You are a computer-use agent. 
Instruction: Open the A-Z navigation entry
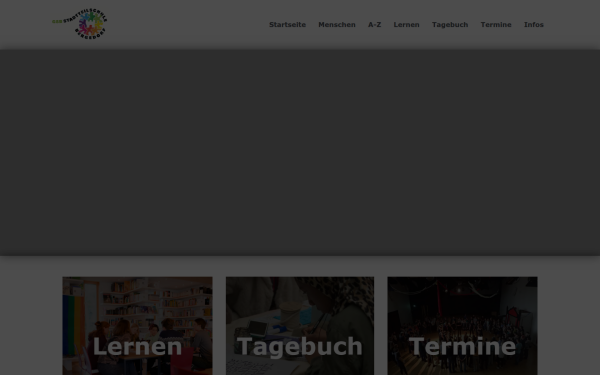click(375, 24)
